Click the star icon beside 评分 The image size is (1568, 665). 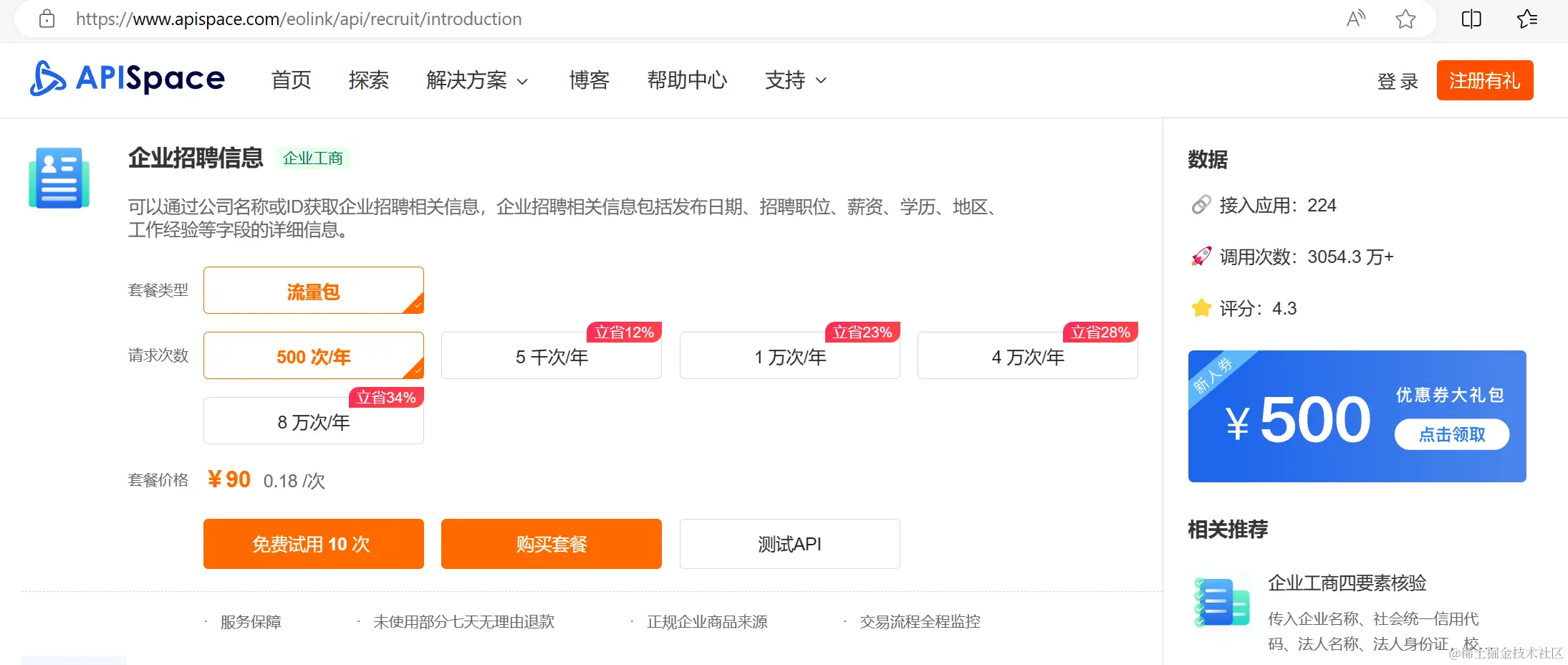(x=1201, y=308)
